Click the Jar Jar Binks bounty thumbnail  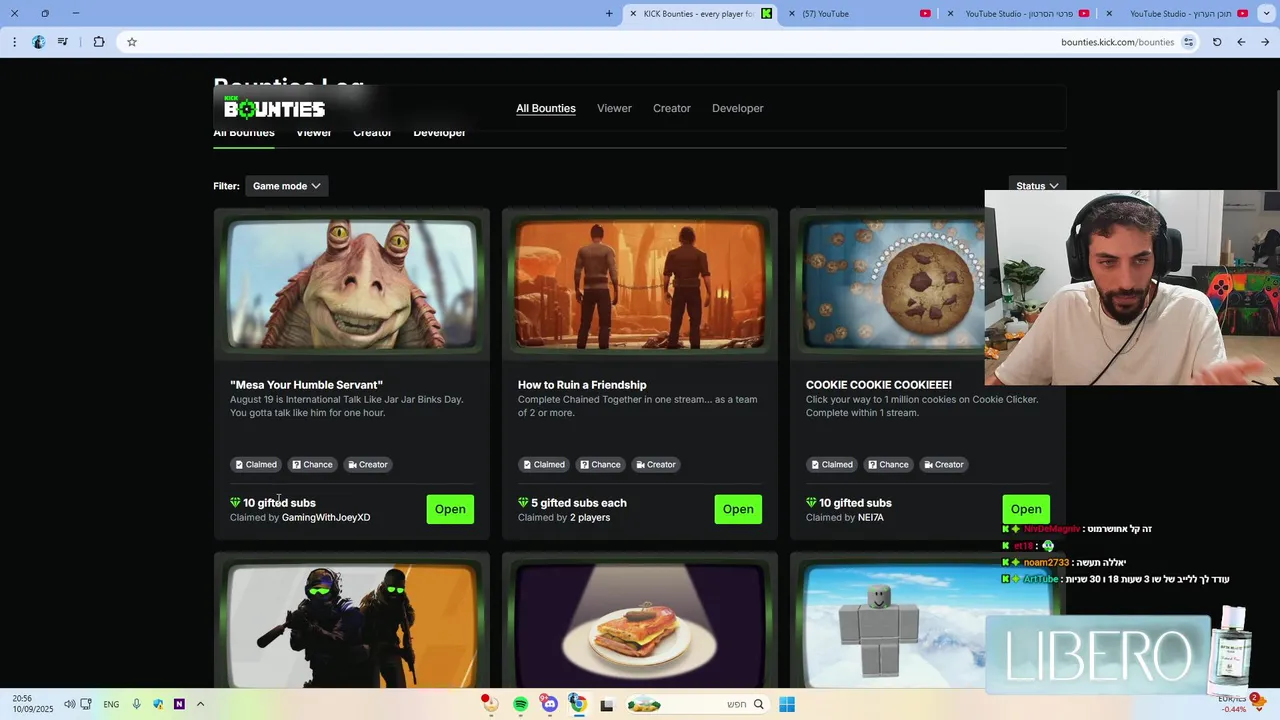pyautogui.click(x=352, y=285)
